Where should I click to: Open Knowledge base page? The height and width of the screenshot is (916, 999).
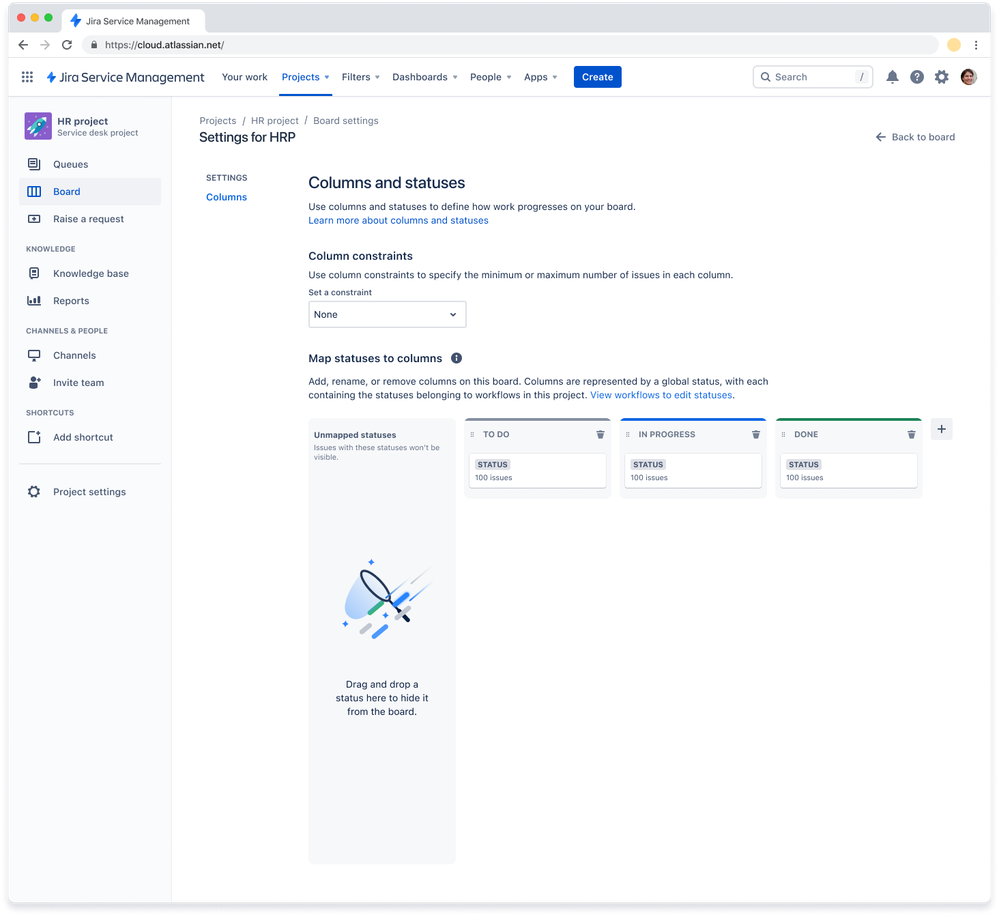pos(90,273)
